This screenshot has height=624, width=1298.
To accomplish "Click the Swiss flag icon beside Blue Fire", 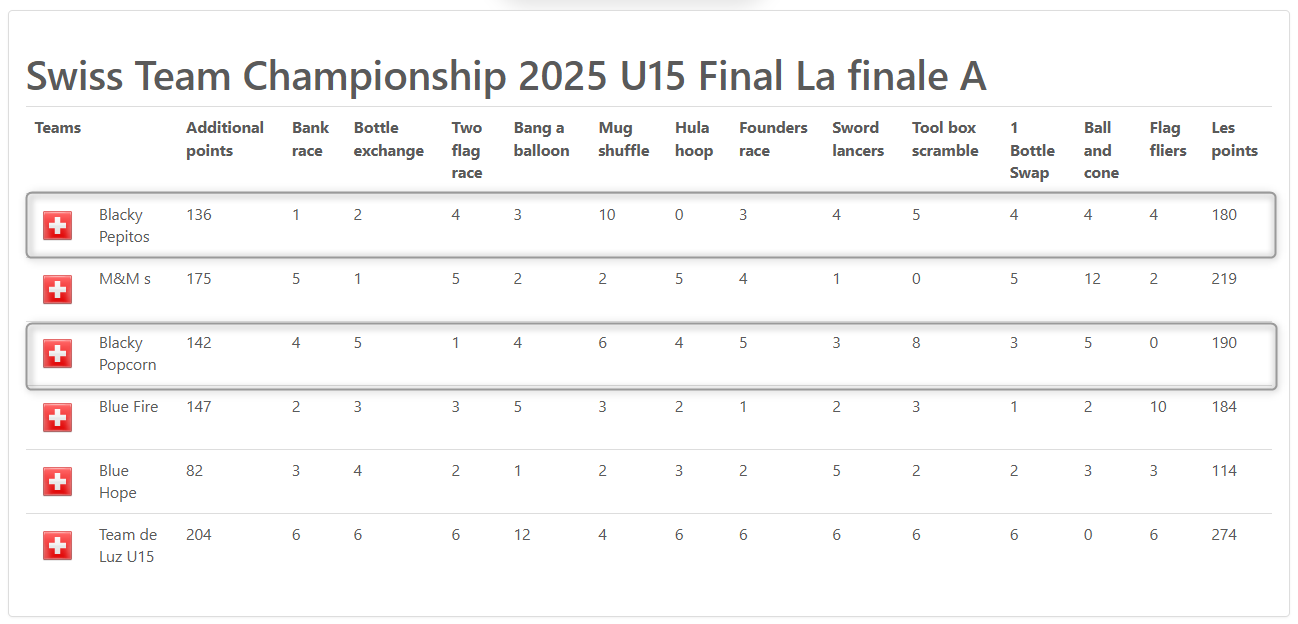I will (x=58, y=418).
